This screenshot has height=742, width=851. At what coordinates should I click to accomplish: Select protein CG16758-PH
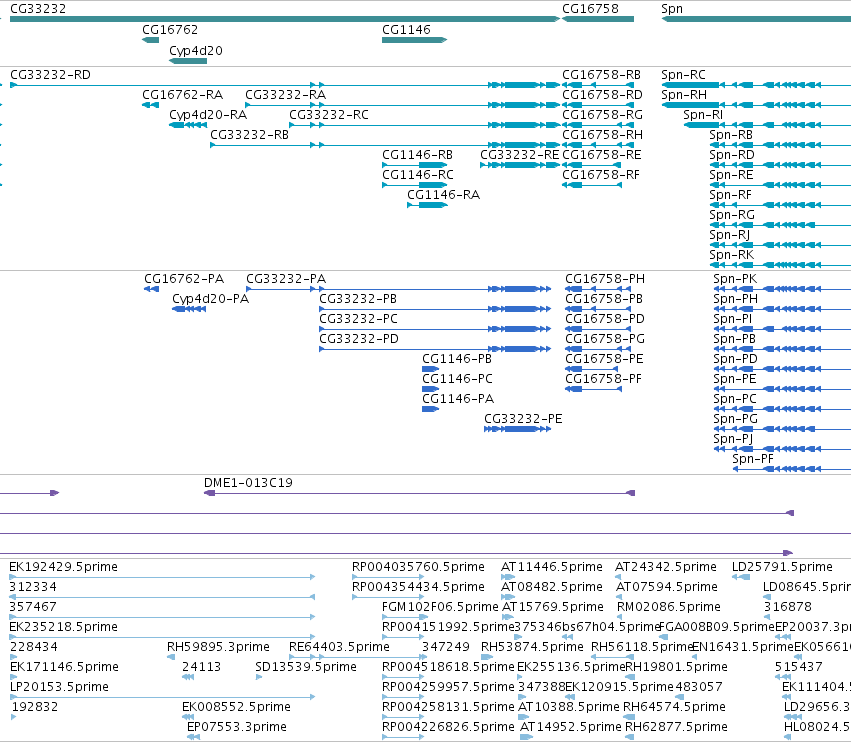click(605, 279)
